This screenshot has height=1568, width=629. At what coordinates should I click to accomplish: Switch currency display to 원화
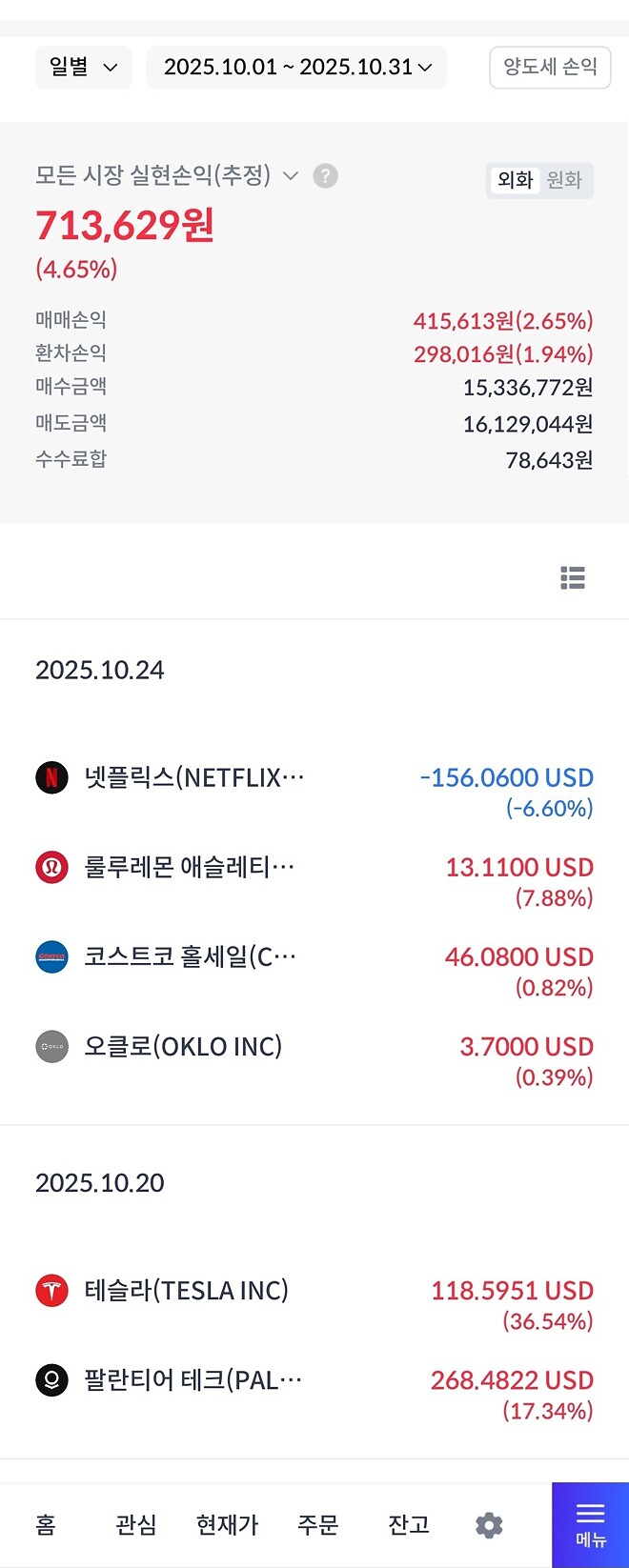click(565, 180)
